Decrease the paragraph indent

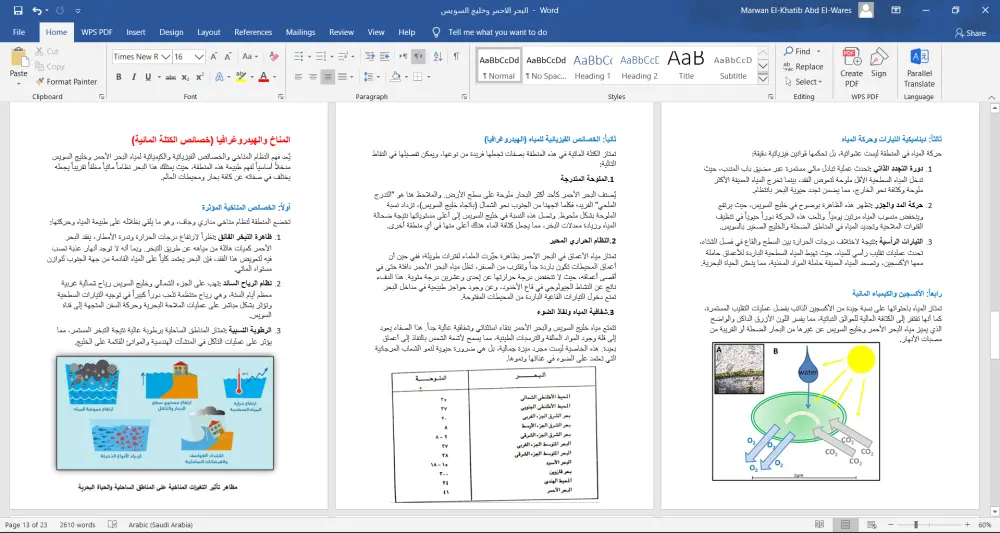click(x=370, y=57)
